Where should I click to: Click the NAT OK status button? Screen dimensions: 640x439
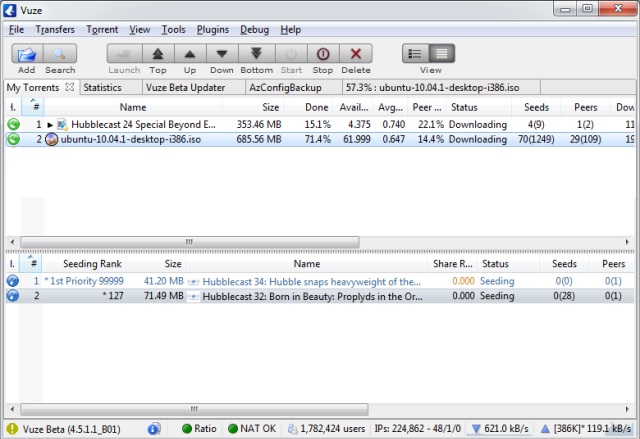[255, 429]
